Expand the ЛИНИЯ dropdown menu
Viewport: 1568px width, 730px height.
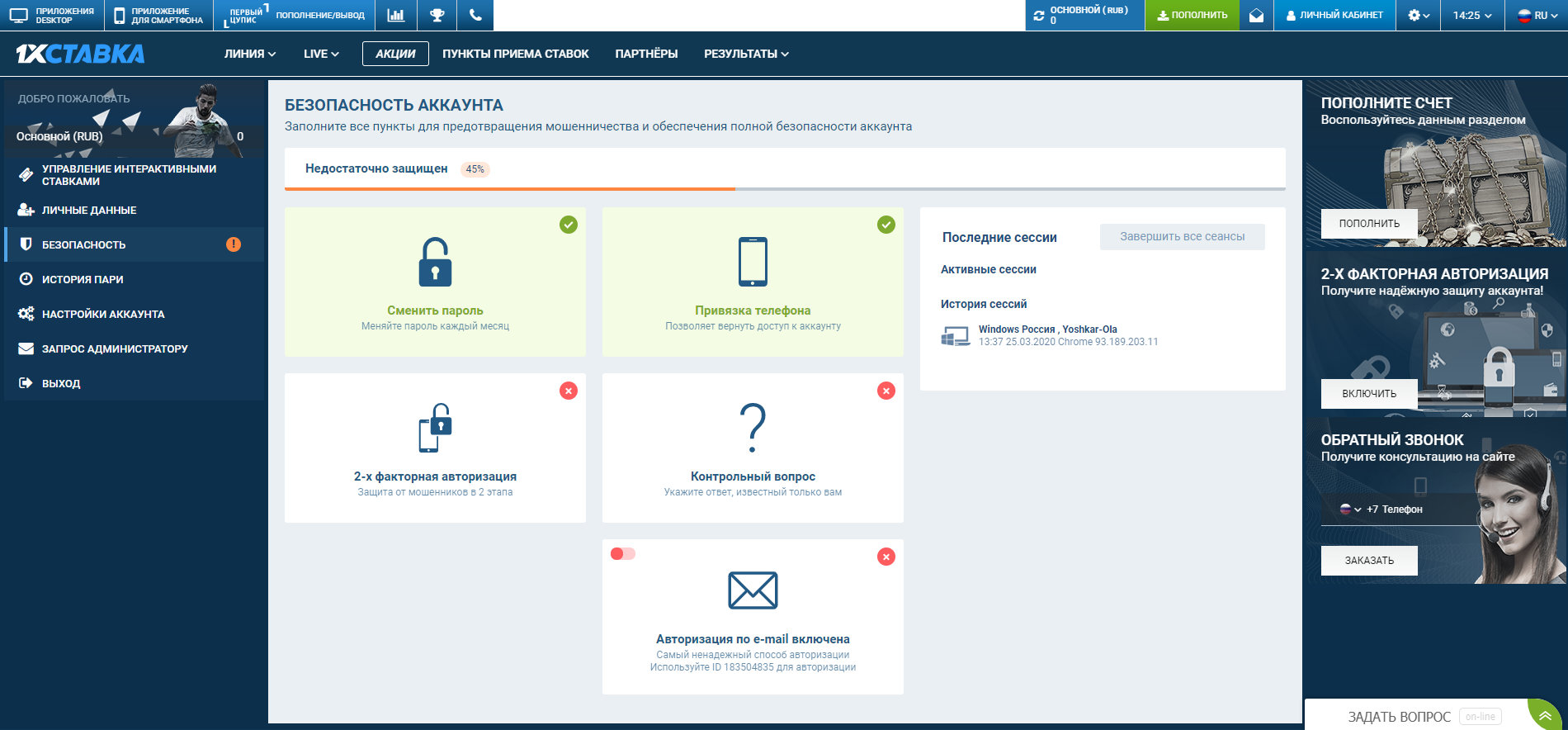point(249,54)
